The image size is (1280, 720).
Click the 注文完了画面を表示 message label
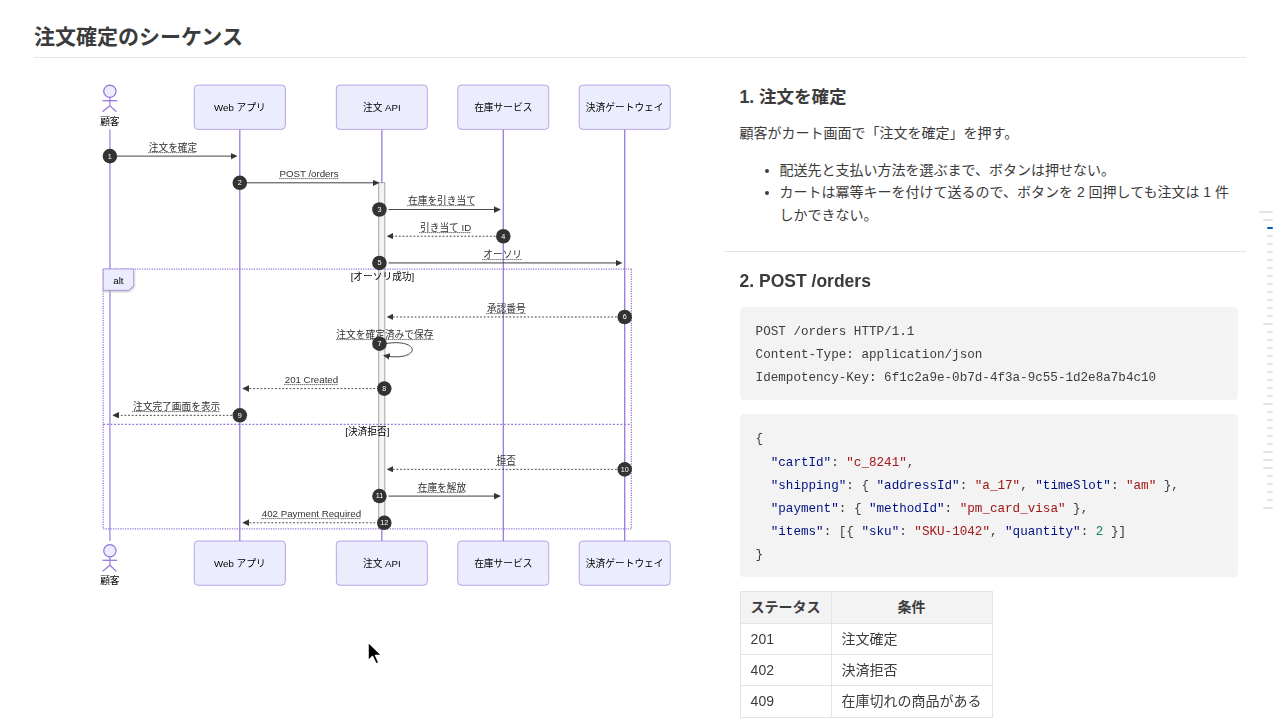(x=176, y=407)
